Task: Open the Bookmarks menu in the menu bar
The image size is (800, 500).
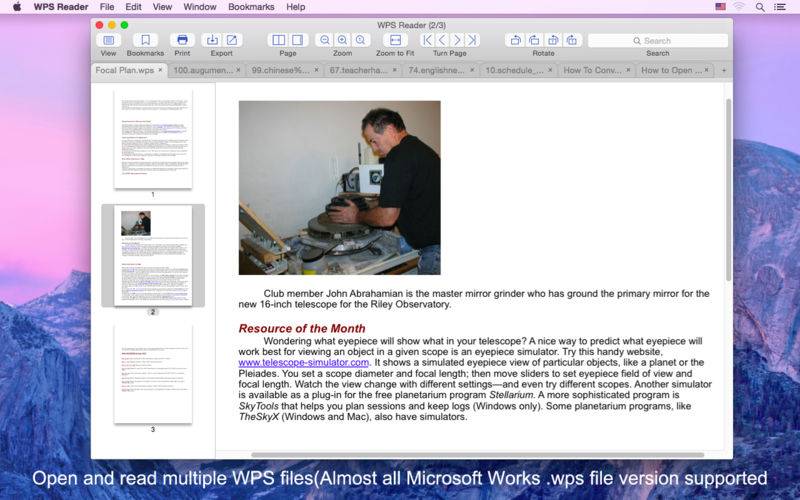Action: tap(251, 7)
